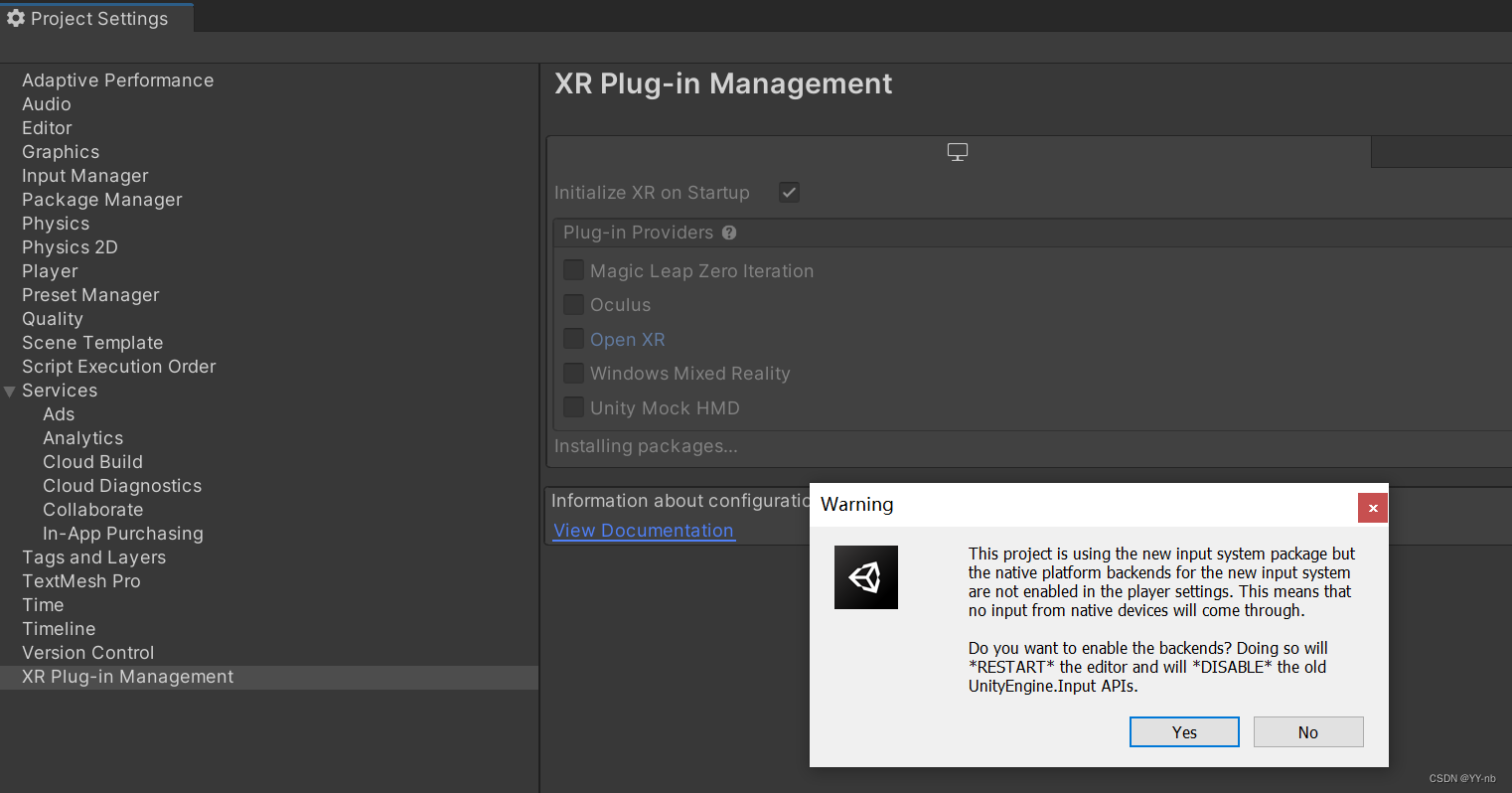Screen dimensions: 1512x793
Task: Enable the Oculus plug-in provider
Action: point(573,304)
